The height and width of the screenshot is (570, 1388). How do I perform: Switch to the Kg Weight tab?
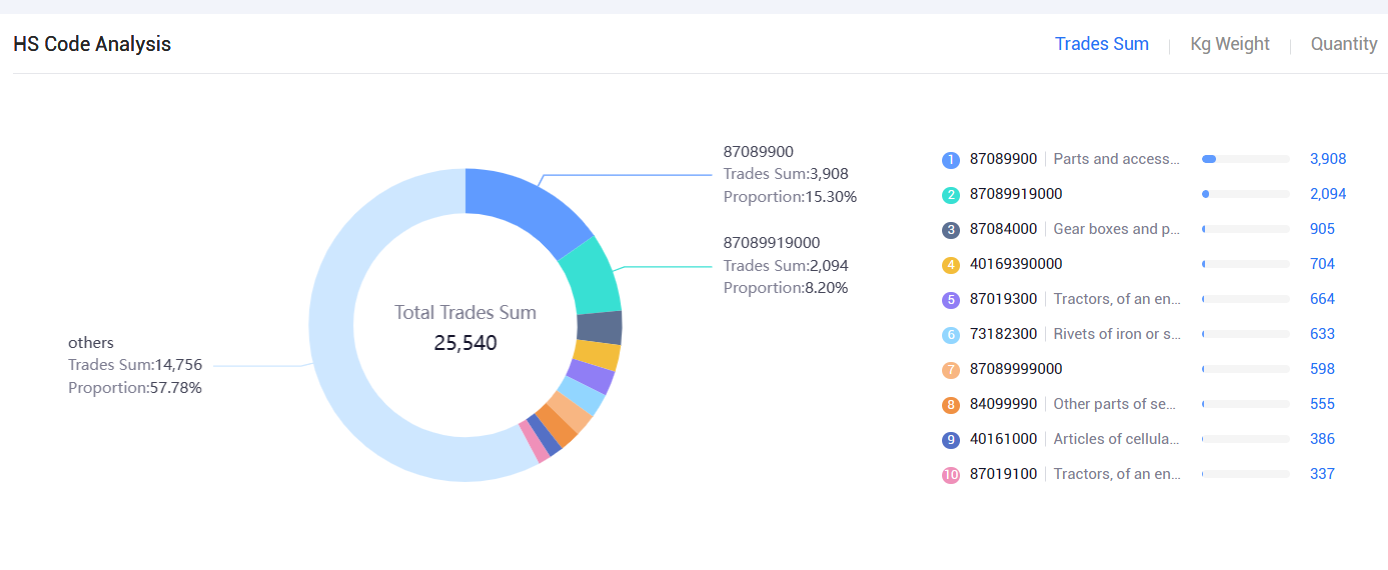pos(1230,44)
